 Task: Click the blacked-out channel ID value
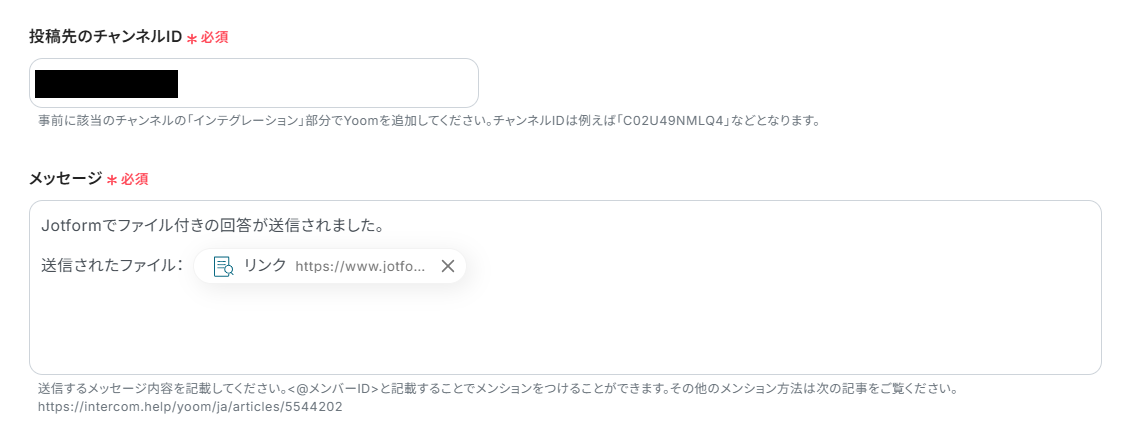(106, 84)
